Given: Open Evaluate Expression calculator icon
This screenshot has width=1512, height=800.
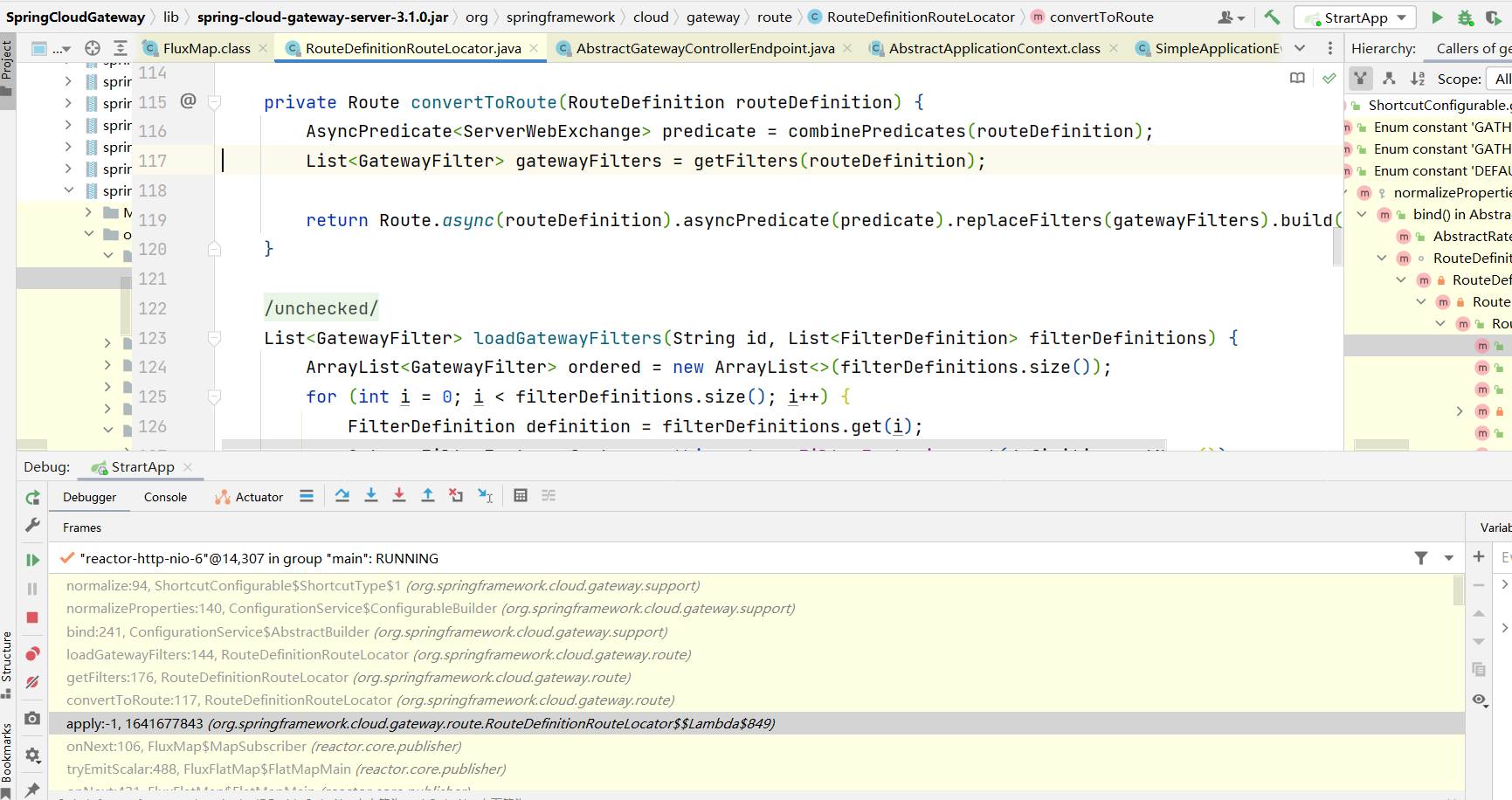Looking at the screenshot, I should [x=521, y=496].
